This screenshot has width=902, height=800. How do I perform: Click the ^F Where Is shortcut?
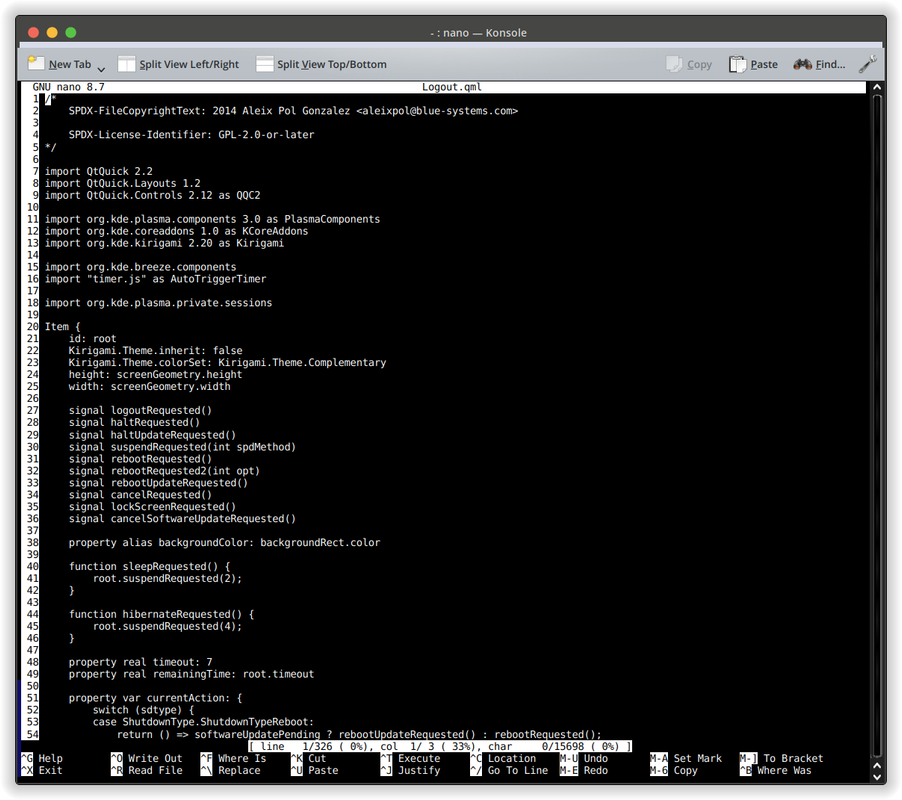click(x=234, y=758)
